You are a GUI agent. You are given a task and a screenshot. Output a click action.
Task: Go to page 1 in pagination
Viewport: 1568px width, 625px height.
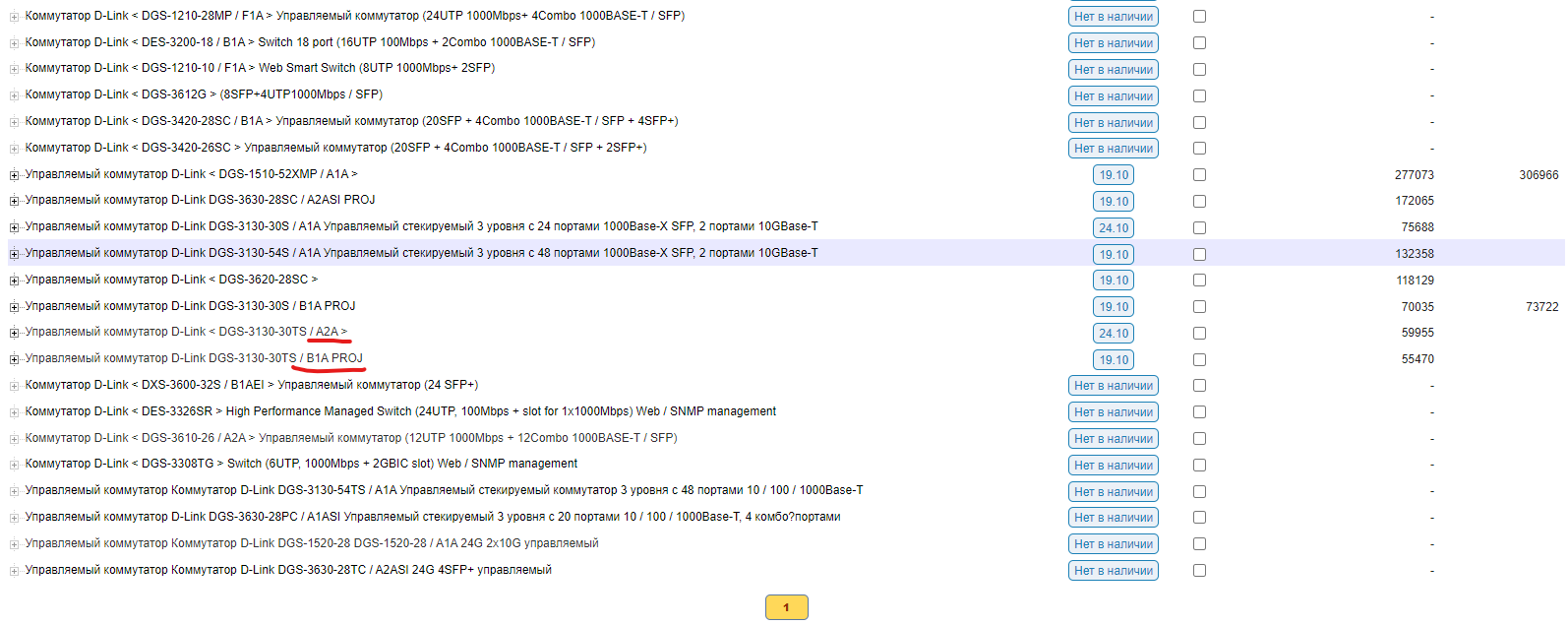(787, 607)
